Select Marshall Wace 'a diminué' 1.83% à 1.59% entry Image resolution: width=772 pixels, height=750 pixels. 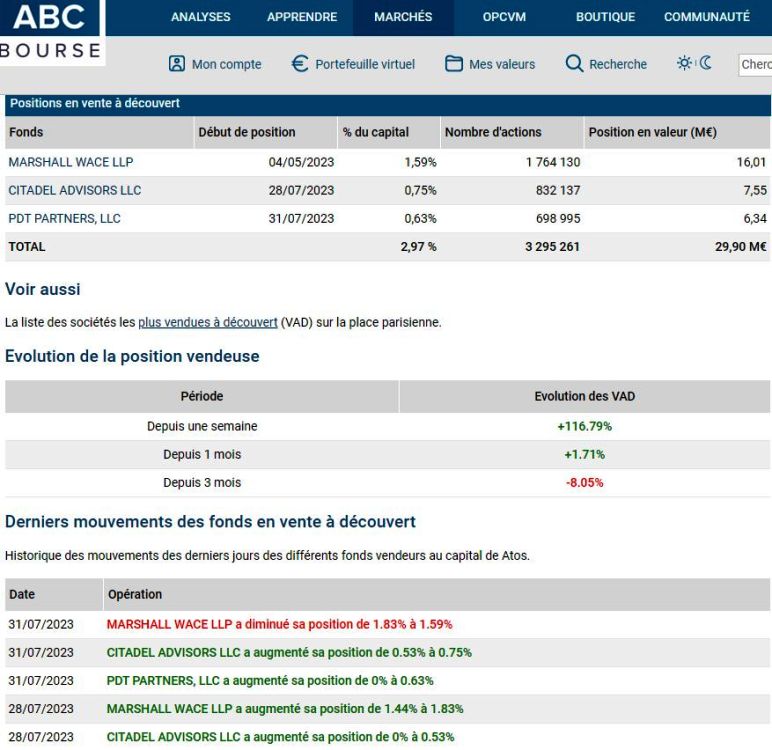[x=279, y=624]
